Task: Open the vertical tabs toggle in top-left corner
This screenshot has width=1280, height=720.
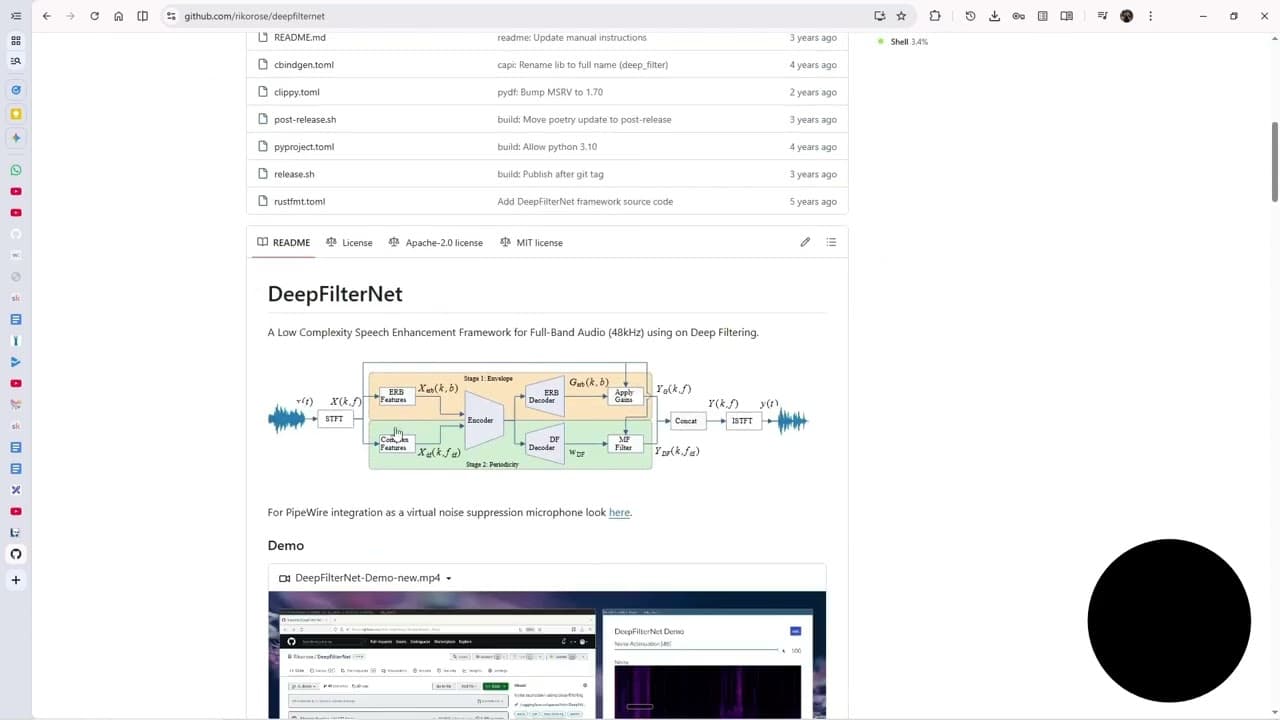Action: click(16, 16)
